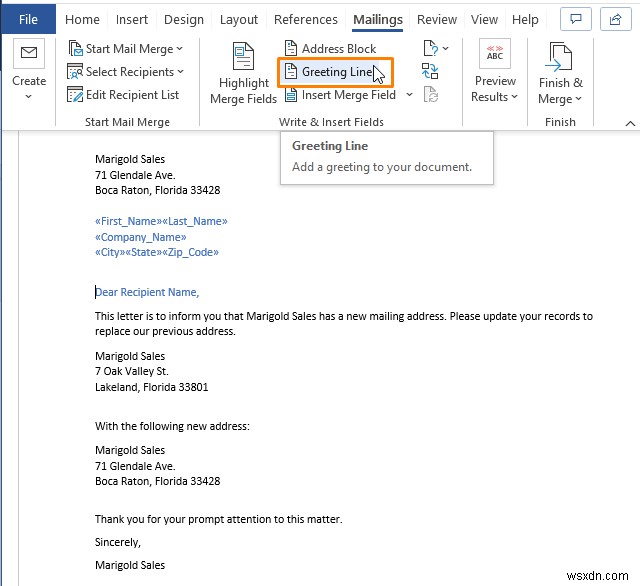The image size is (640, 586).
Task: Click the Update Labels icon
Action: (x=431, y=94)
